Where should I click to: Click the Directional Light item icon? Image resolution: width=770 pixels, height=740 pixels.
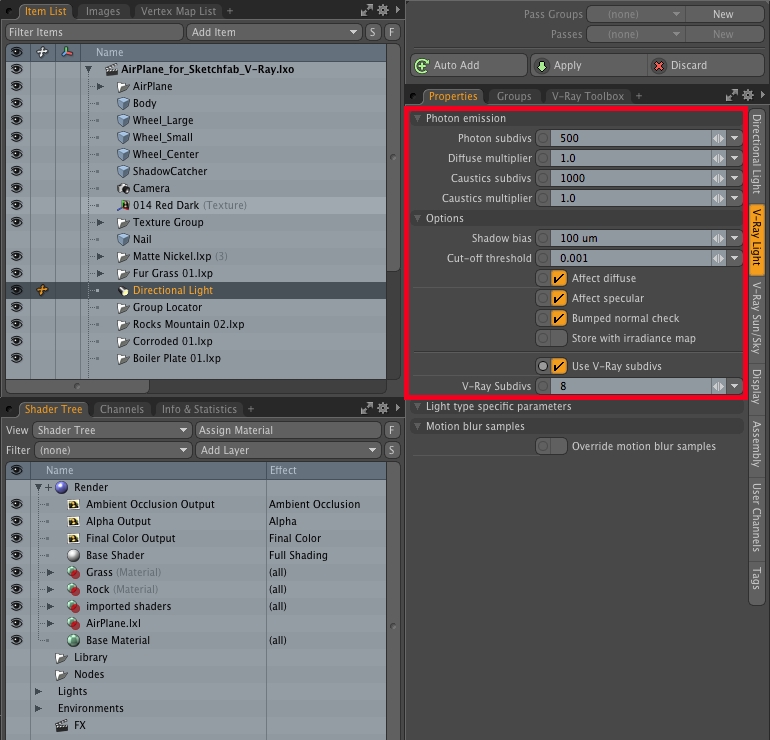click(x=123, y=291)
